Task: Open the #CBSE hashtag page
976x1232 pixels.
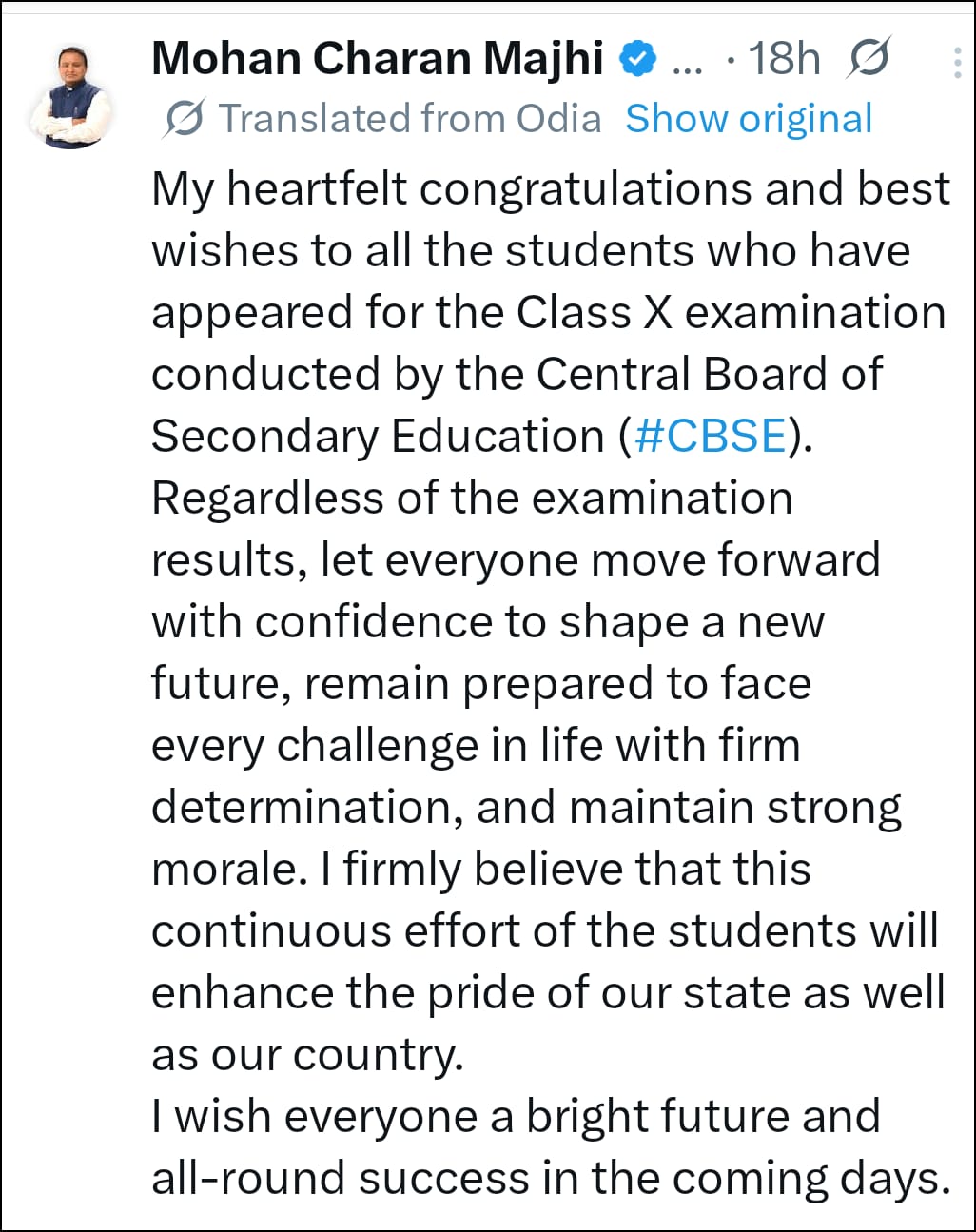Action: (x=708, y=436)
